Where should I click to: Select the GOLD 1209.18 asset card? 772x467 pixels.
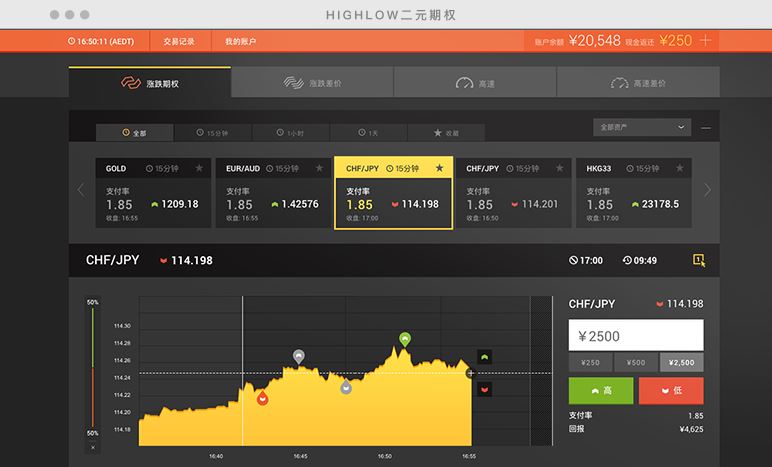point(153,193)
